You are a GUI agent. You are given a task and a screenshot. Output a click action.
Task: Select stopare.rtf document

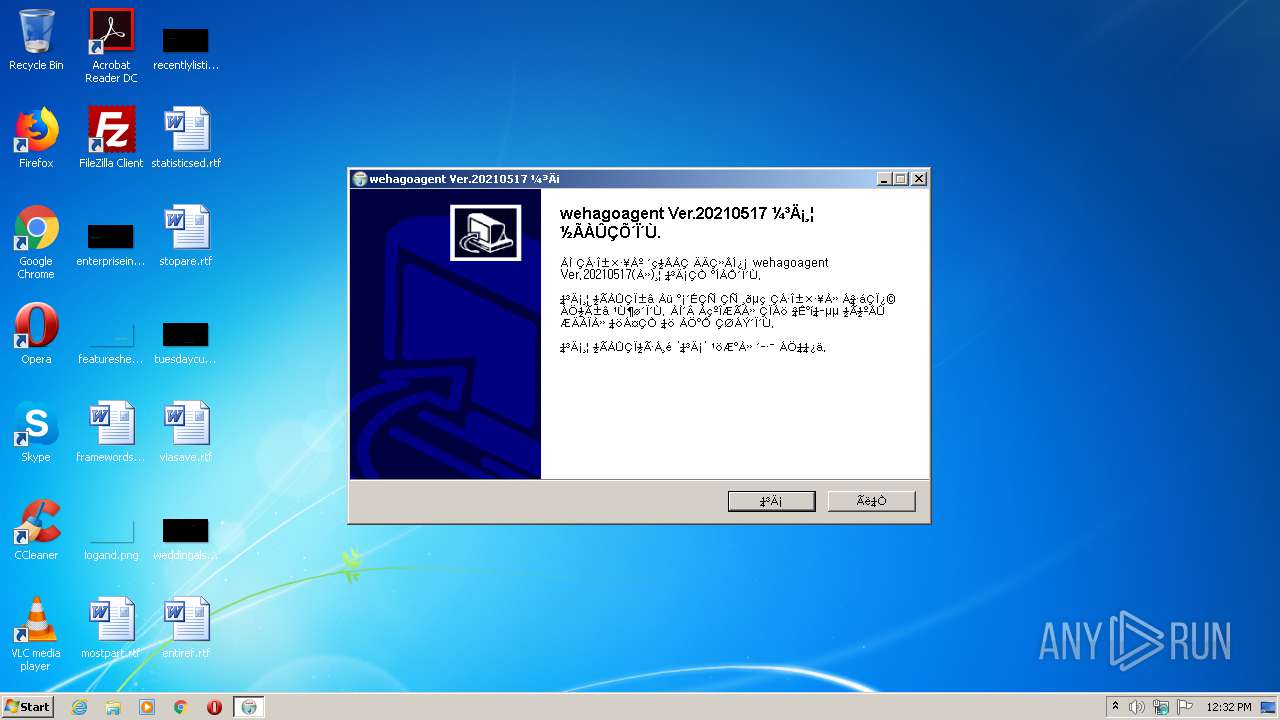coord(186,236)
